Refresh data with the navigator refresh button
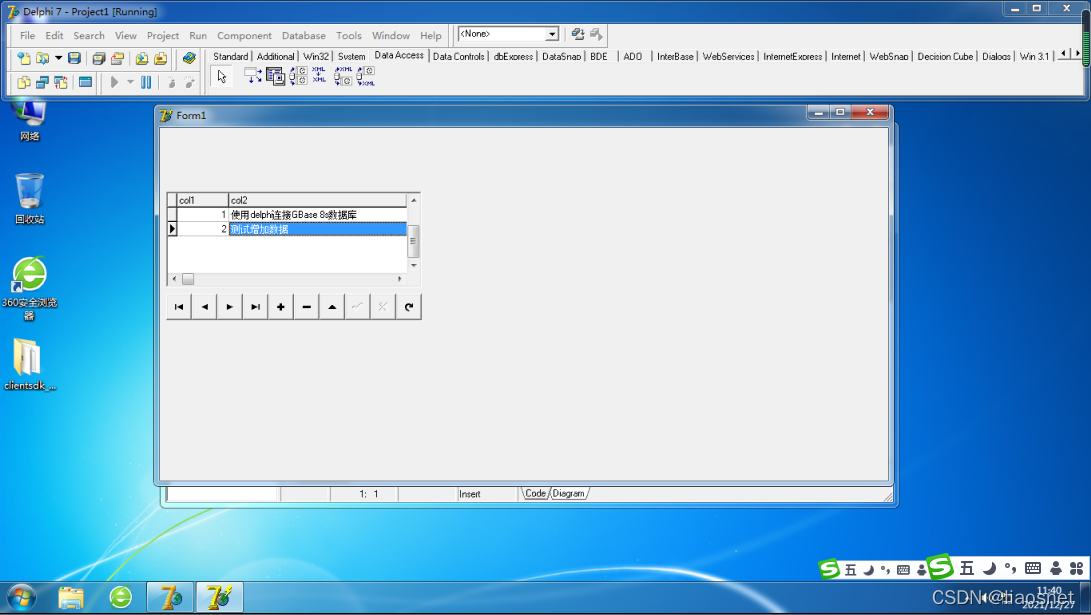Viewport: 1091px width, 615px height. pyautogui.click(x=408, y=307)
